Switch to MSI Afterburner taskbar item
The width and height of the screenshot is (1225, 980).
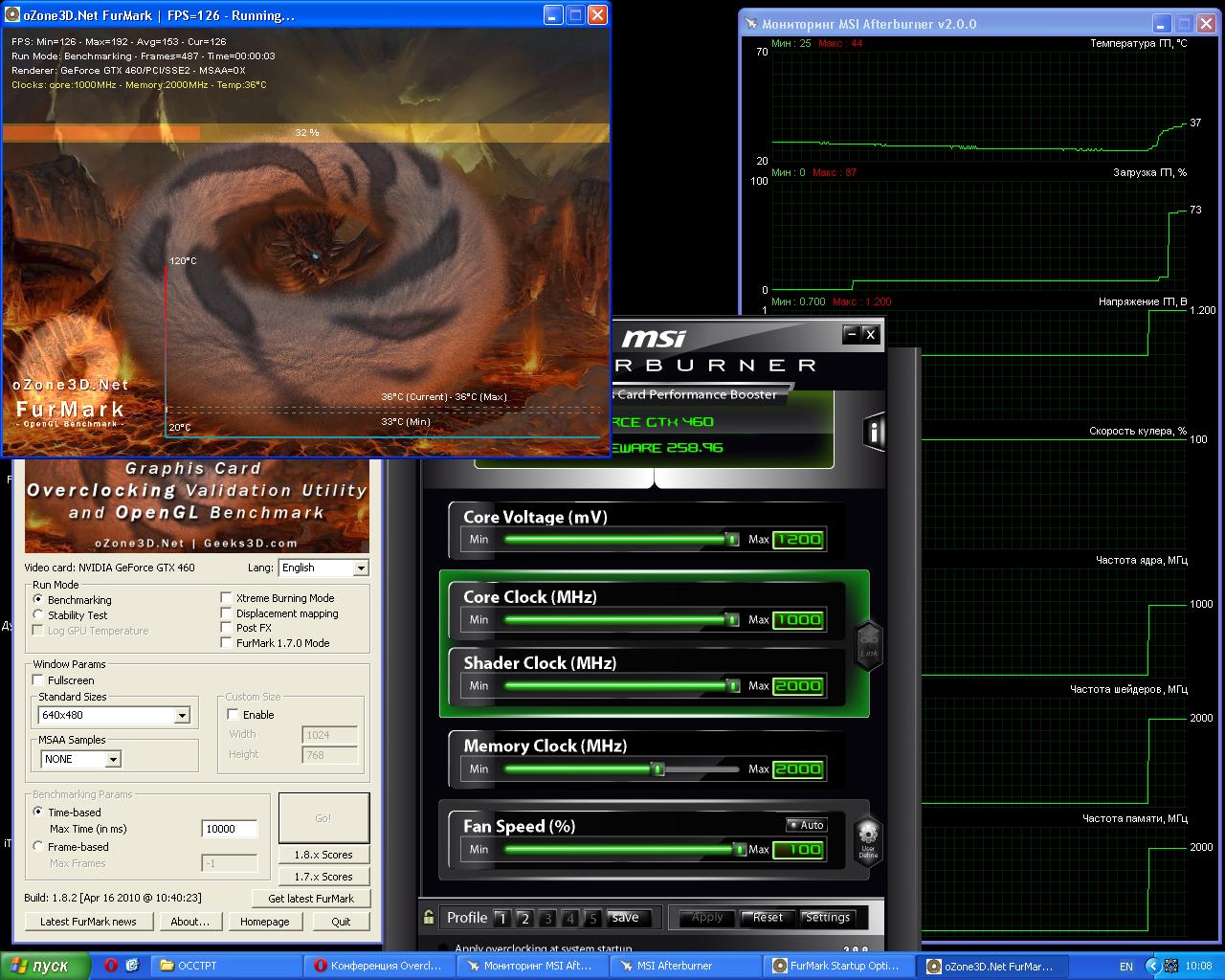click(x=687, y=966)
